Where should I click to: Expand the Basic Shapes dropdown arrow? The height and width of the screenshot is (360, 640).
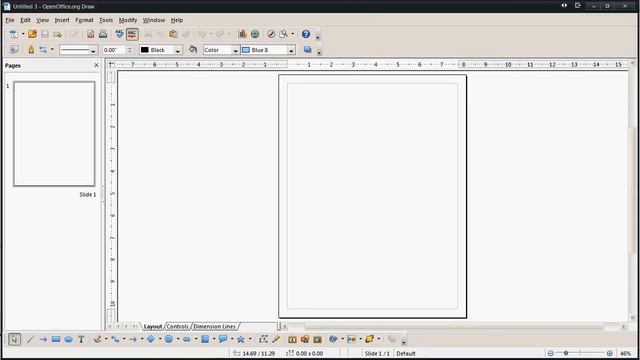(x=160, y=339)
